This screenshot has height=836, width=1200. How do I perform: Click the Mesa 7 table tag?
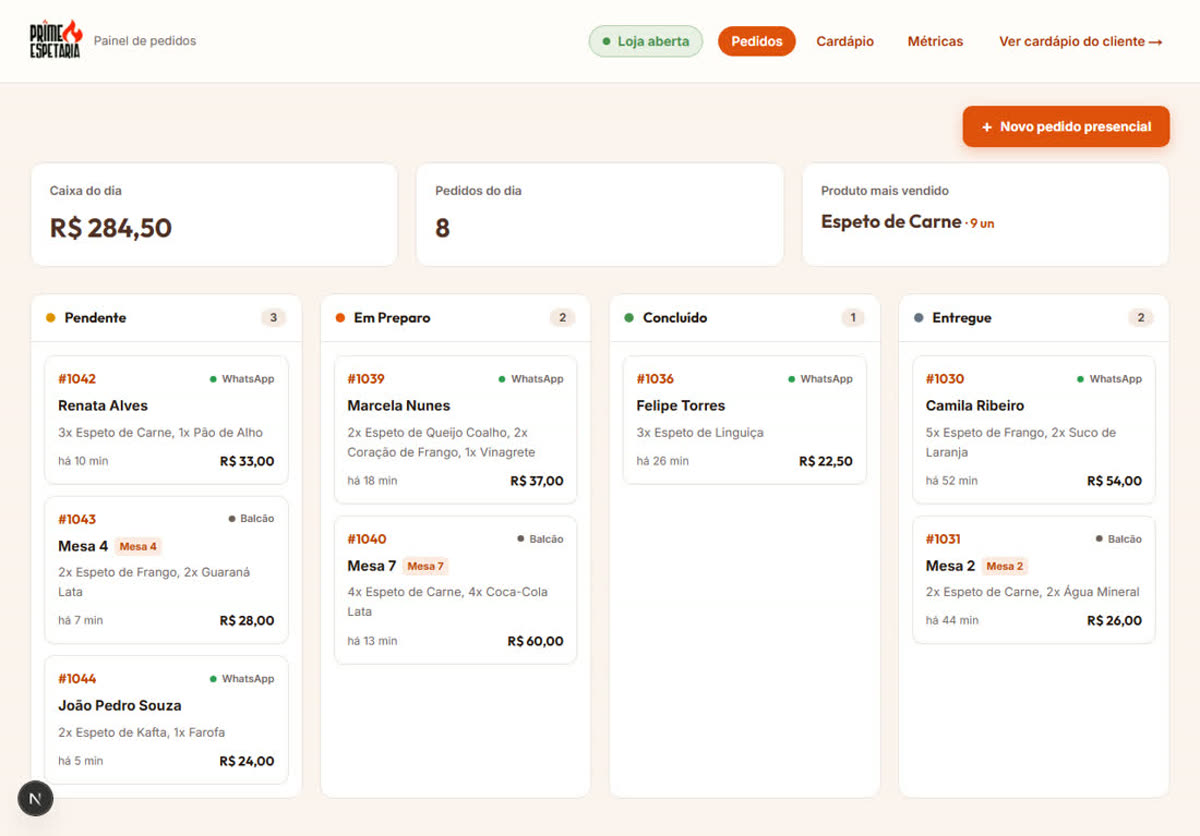tap(425, 566)
